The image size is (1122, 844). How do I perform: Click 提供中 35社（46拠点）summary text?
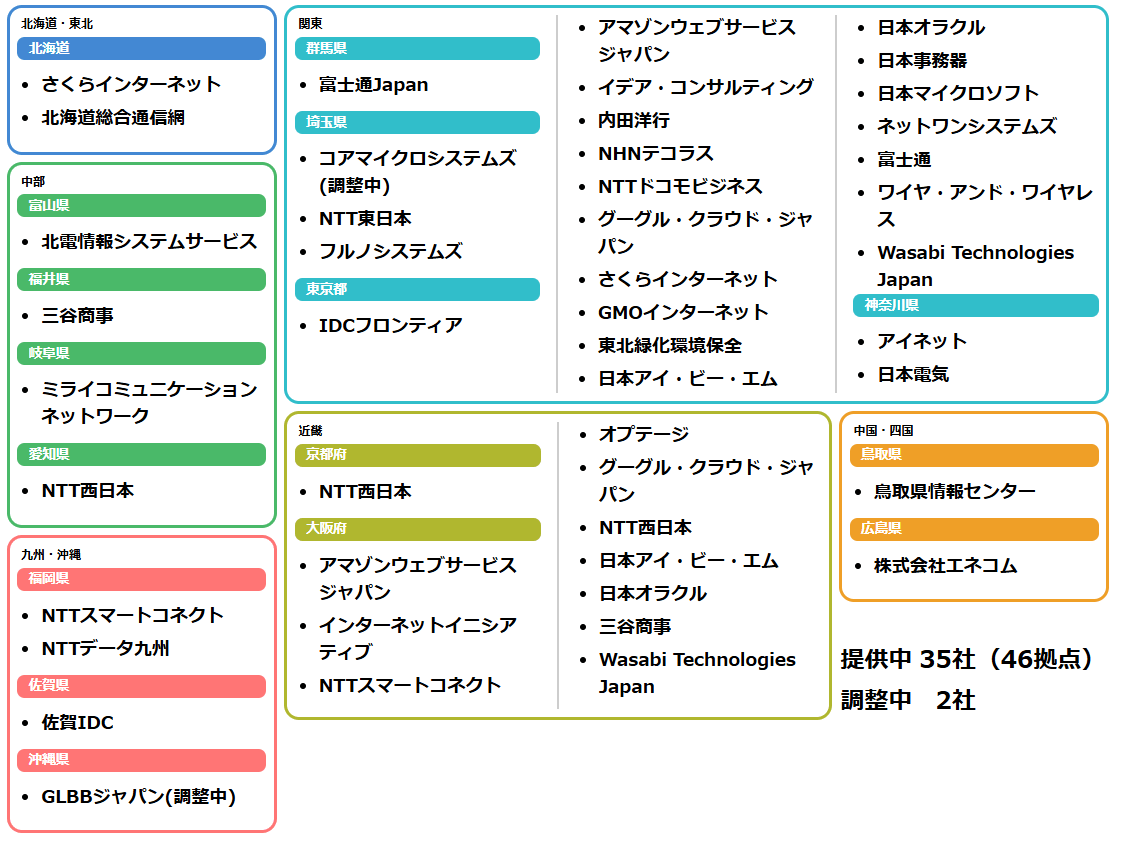pos(967,659)
